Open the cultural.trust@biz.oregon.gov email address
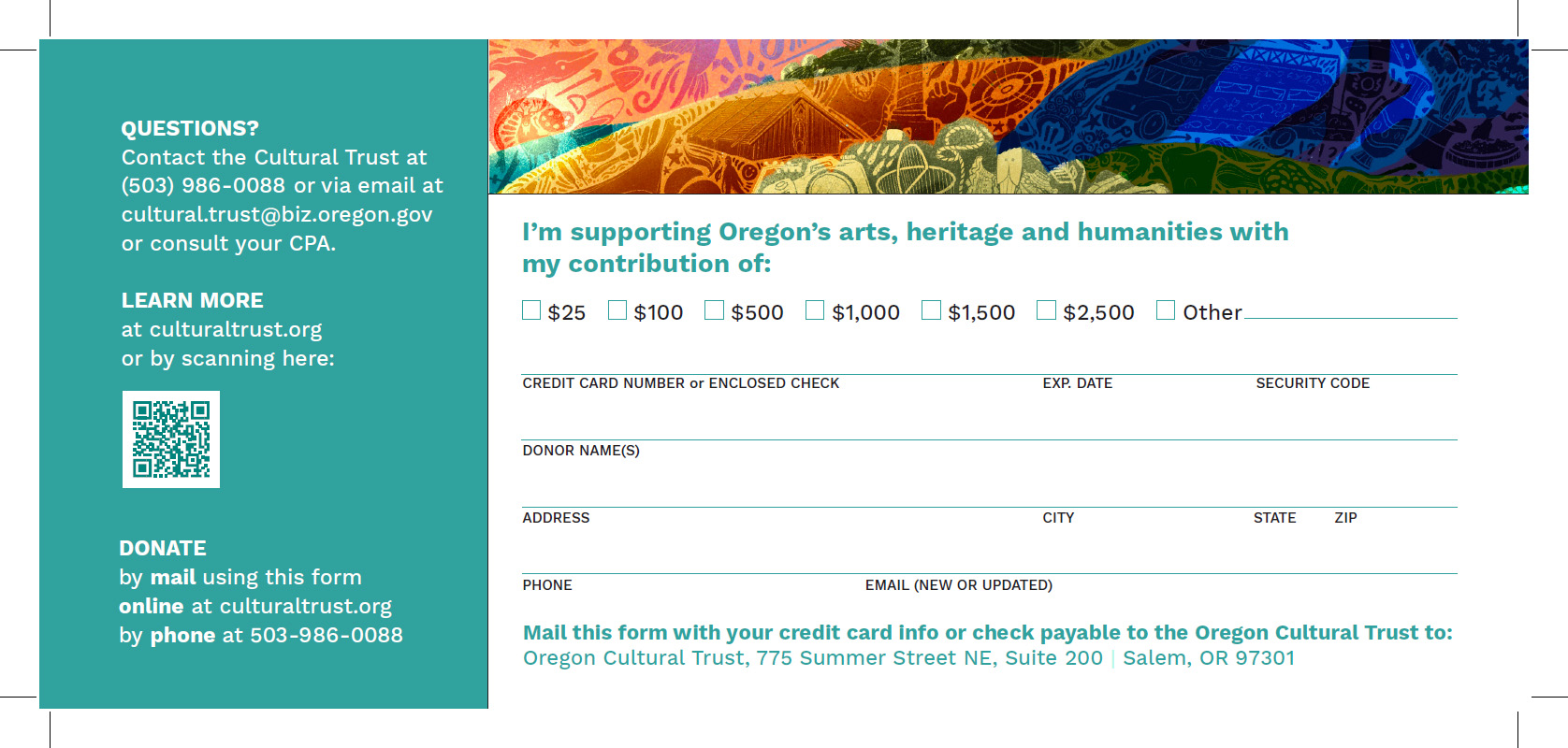 coord(277,215)
